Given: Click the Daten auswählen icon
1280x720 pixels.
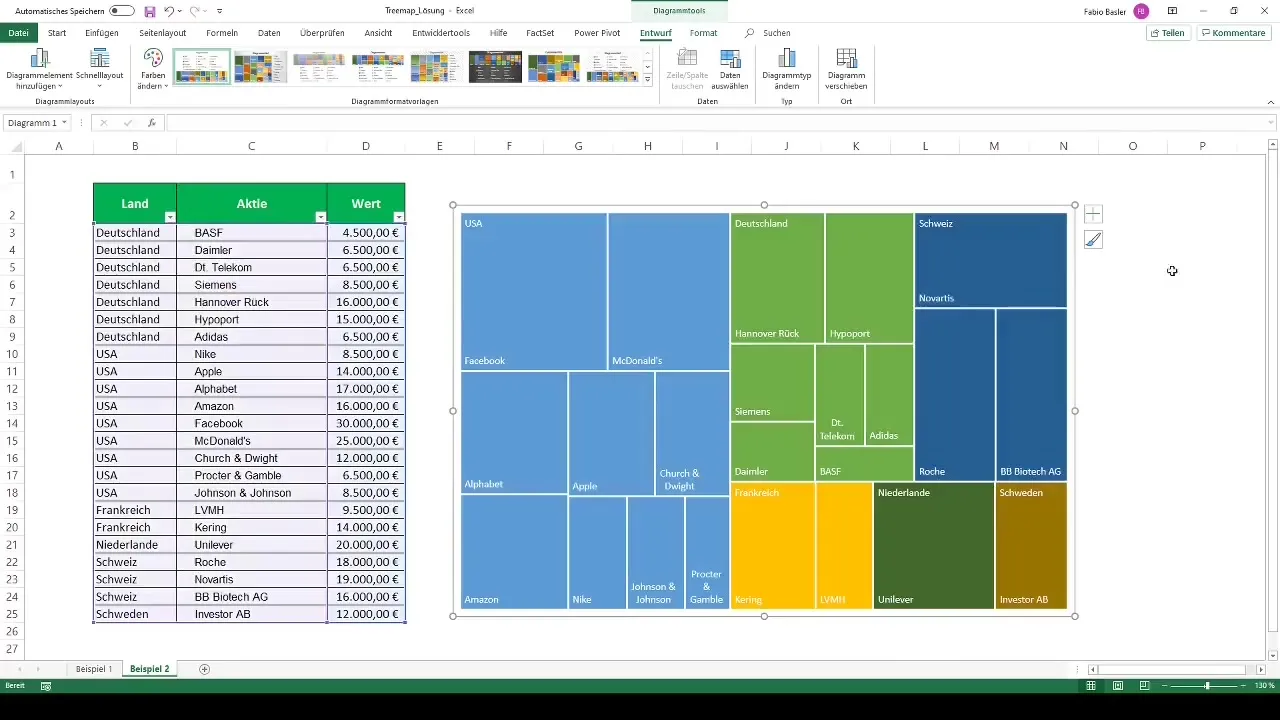Looking at the screenshot, I should [x=731, y=58].
